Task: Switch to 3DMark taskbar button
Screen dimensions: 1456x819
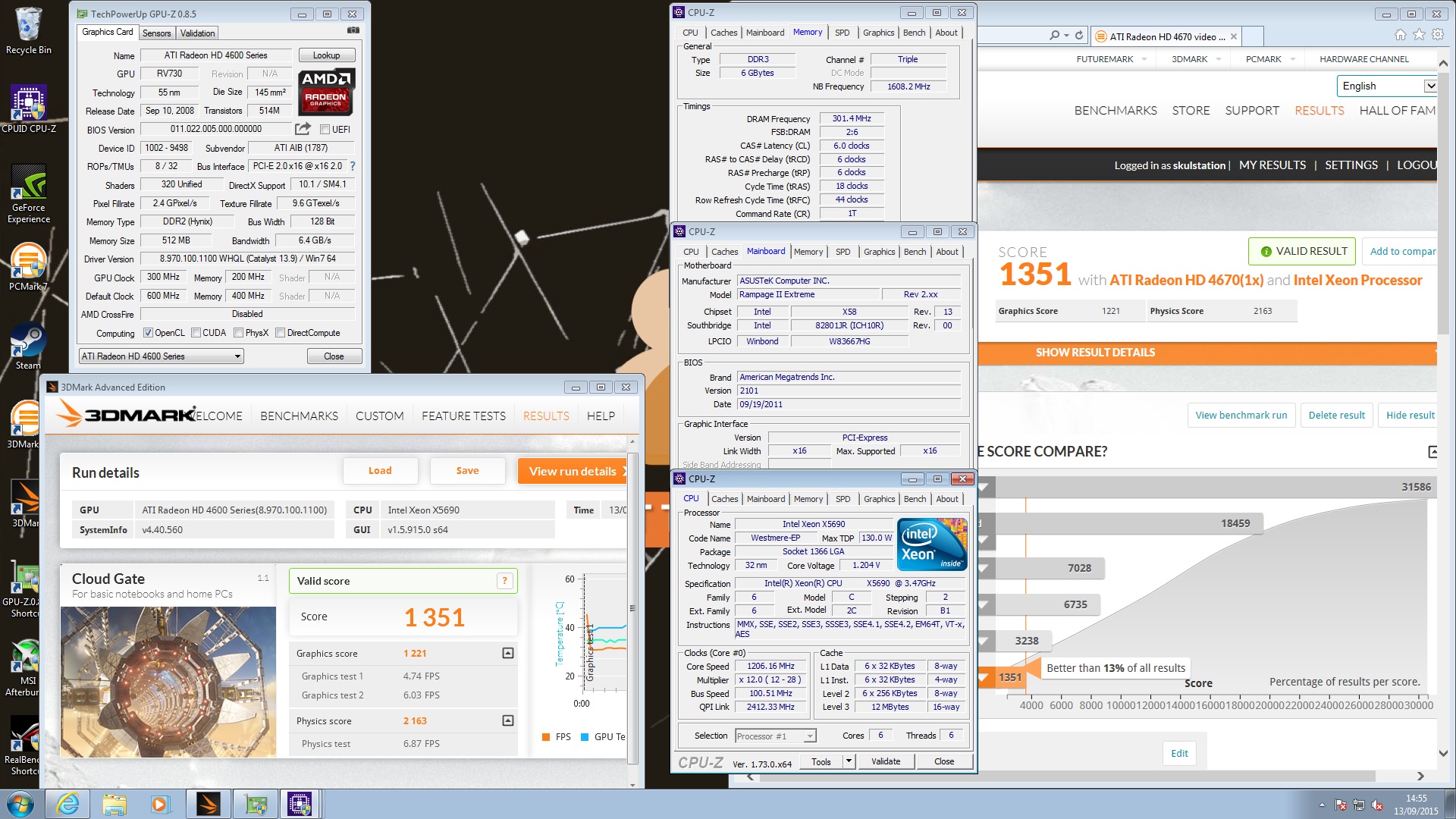Action: [208, 804]
